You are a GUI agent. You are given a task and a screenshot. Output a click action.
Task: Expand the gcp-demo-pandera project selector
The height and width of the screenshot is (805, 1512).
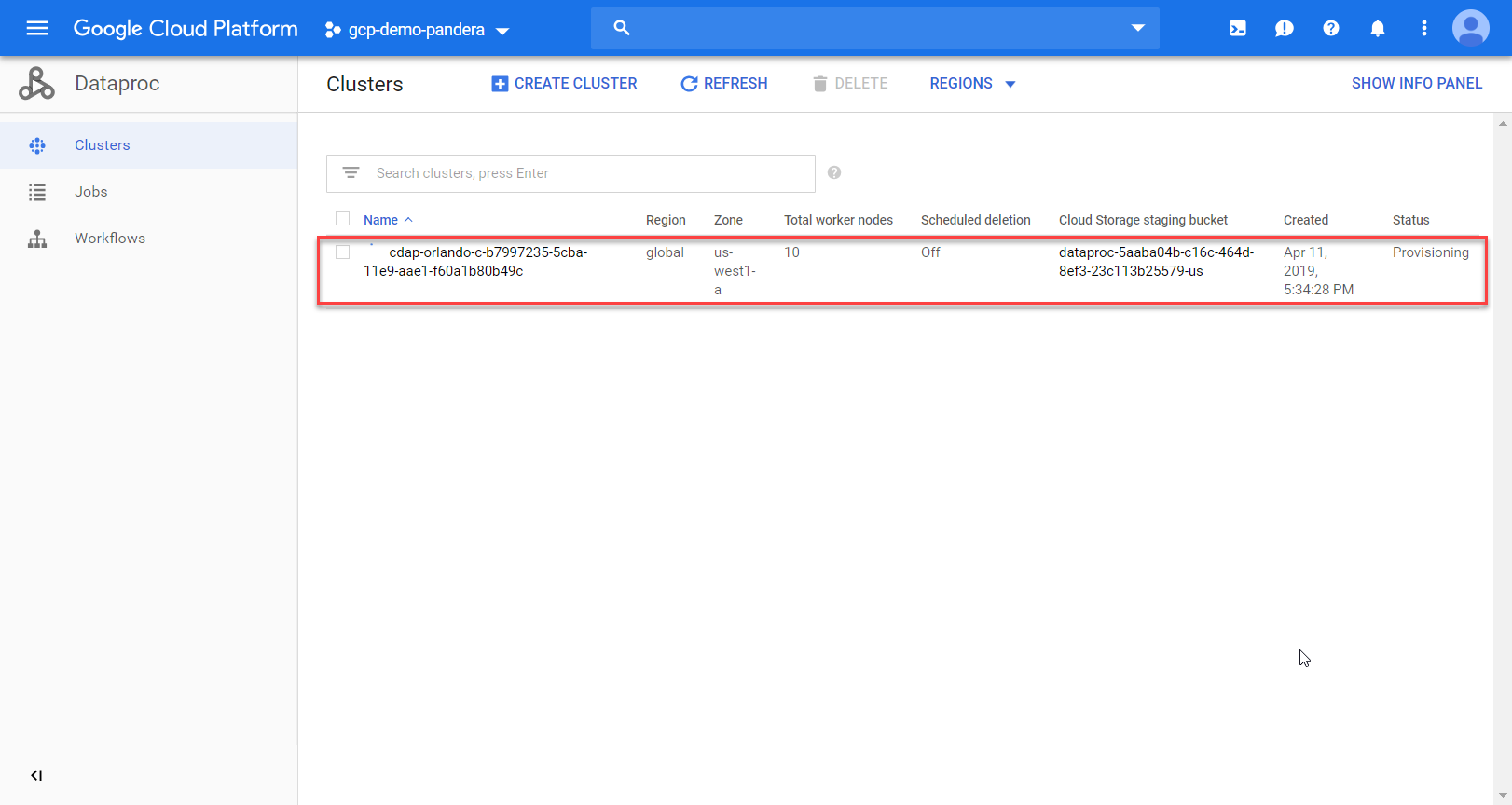(417, 30)
